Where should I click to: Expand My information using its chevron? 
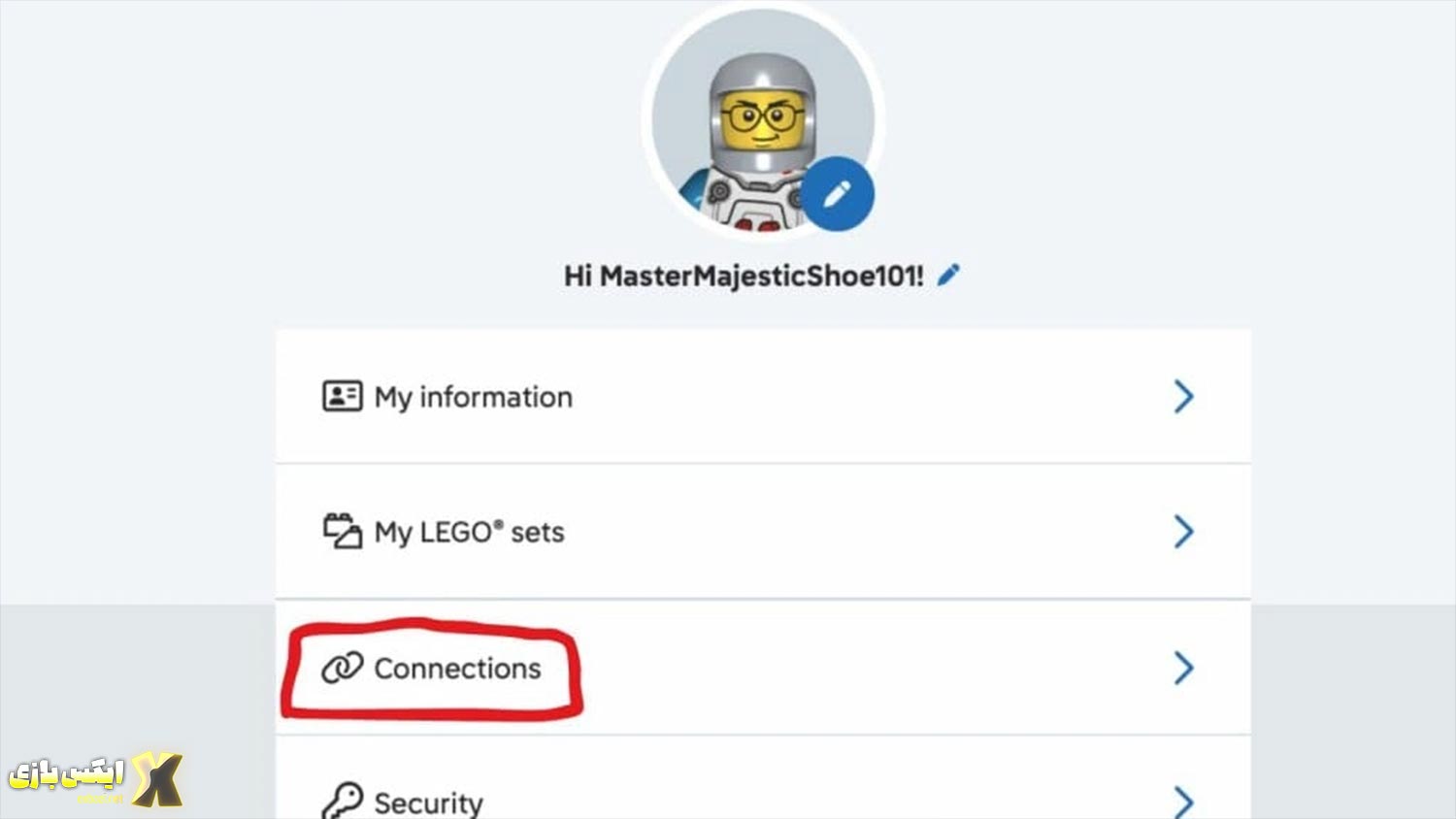[x=1182, y=396]
